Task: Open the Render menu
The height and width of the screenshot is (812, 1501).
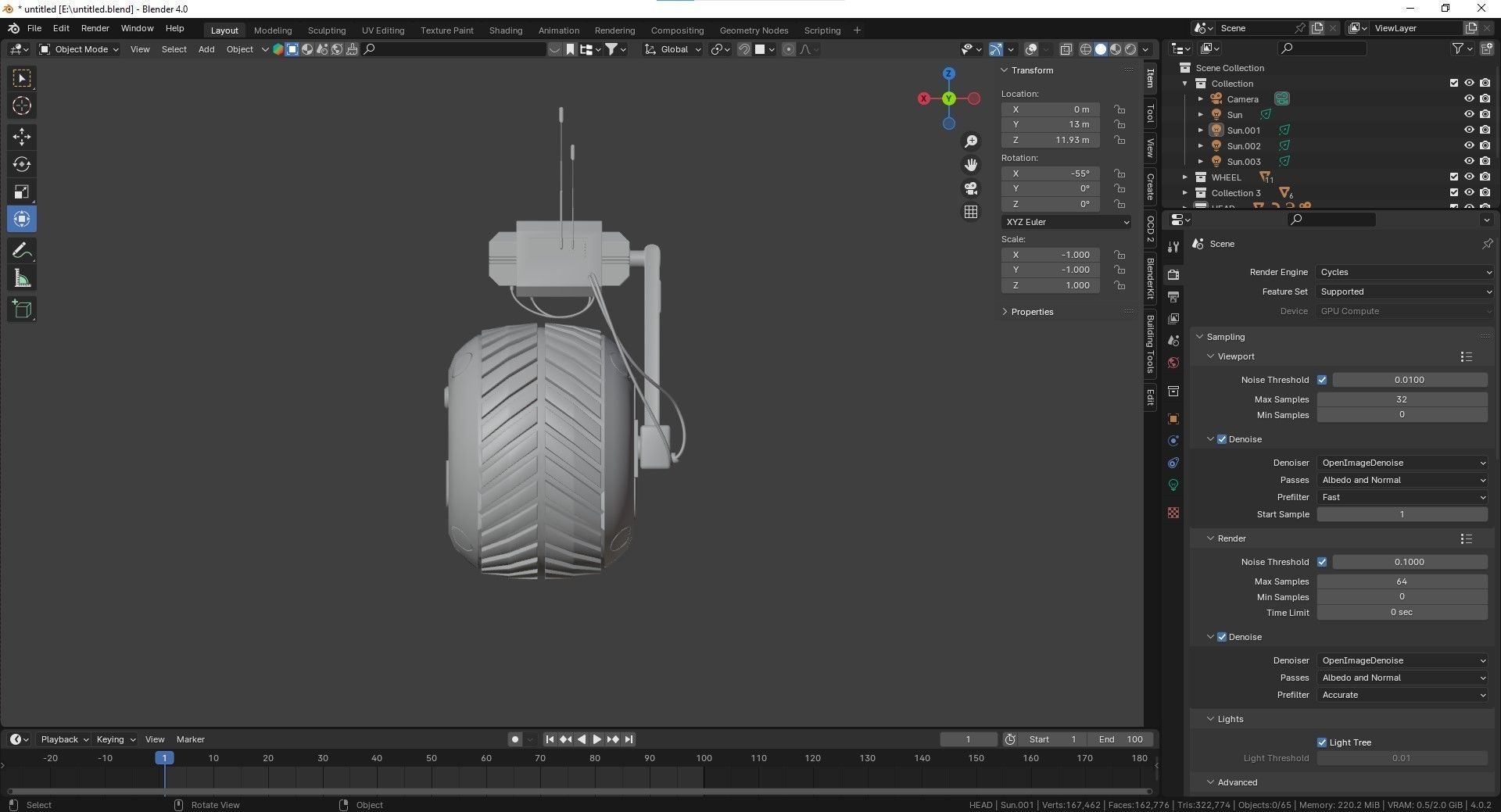Action: [x=95, y=28]
